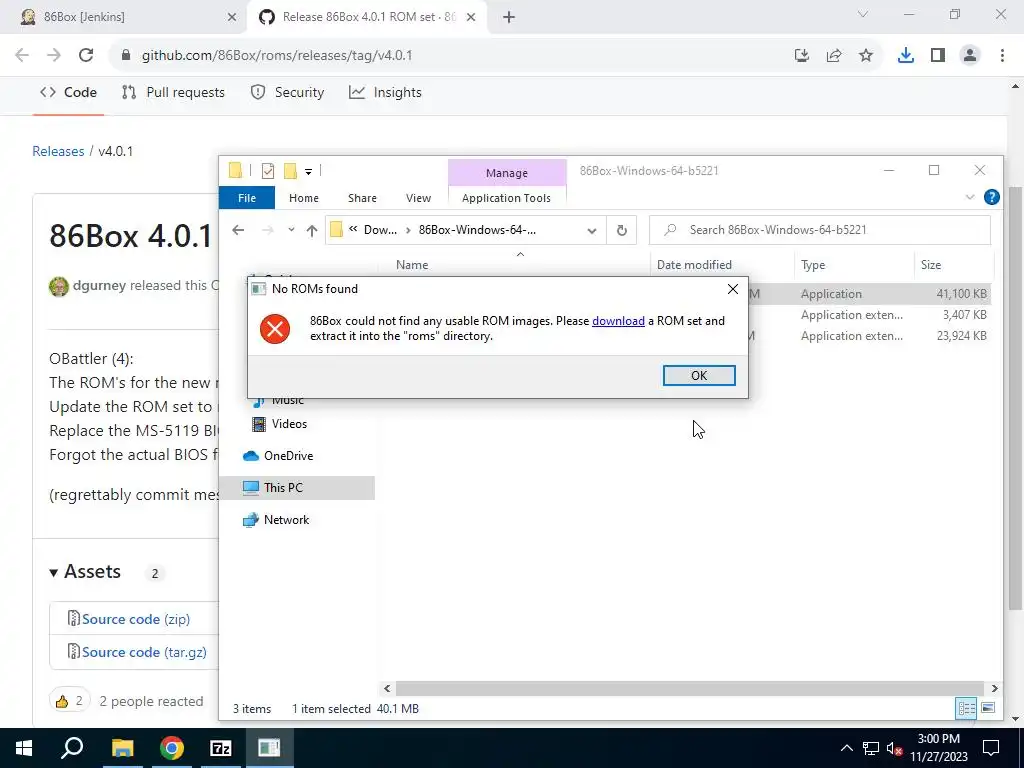Select the Manage contextual tab
1024x768 pixels.
click(507, 173)
